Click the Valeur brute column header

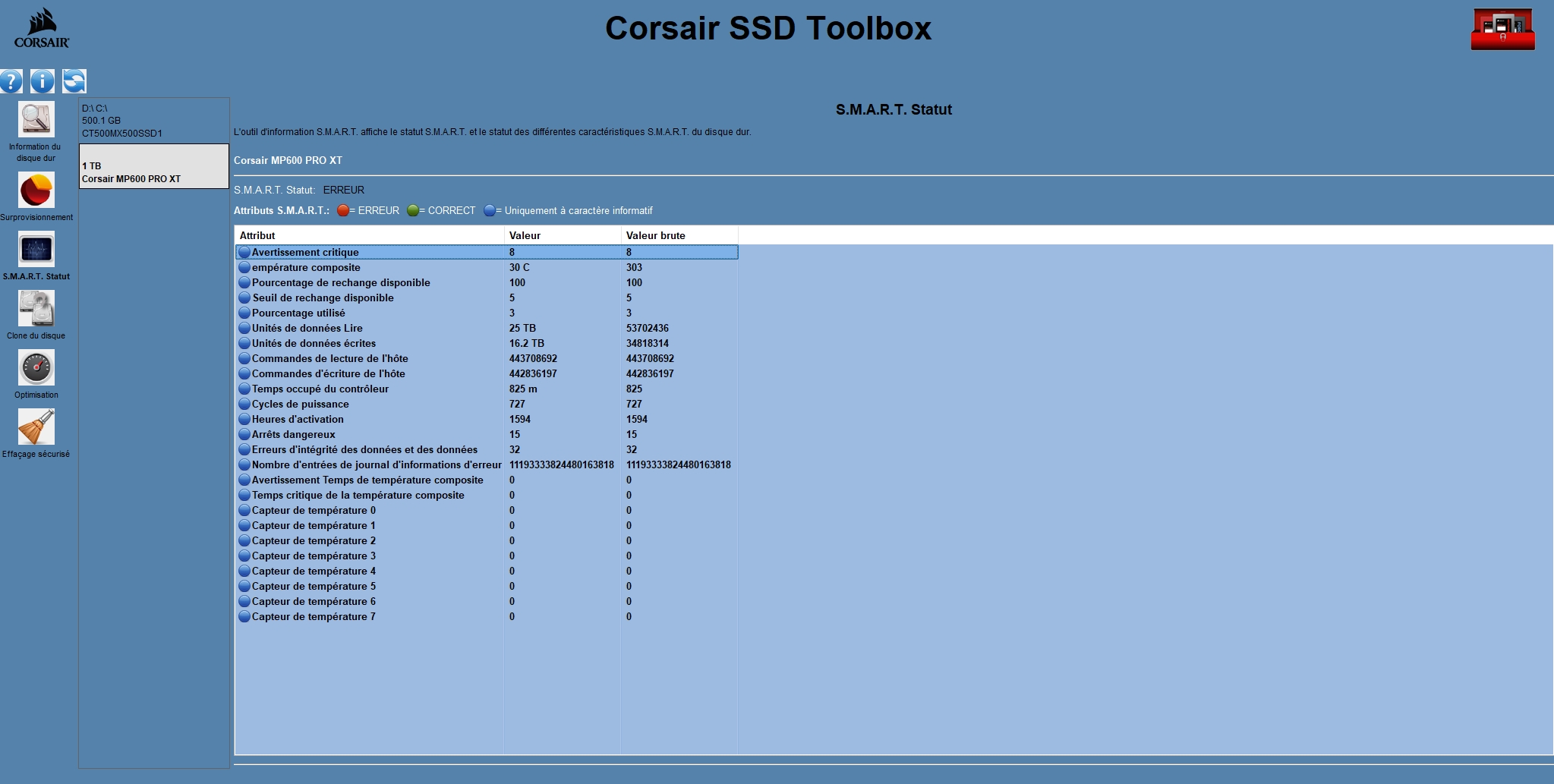click(679, 235)
